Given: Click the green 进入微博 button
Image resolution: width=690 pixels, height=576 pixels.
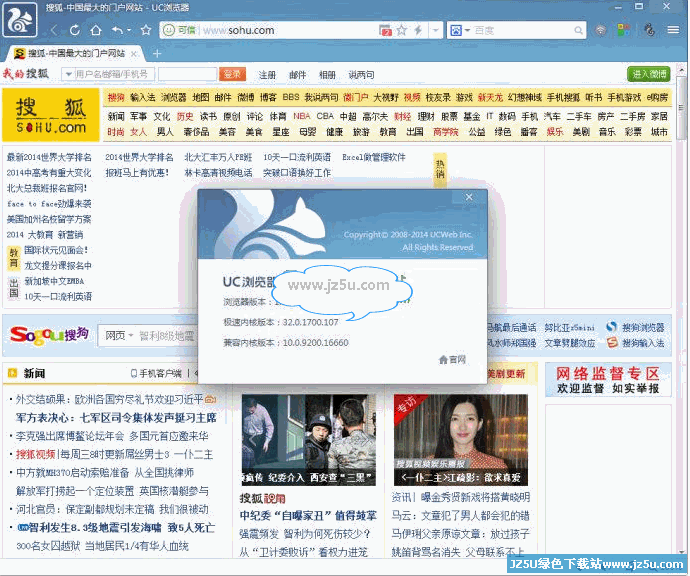Looking at the screenshot, I should click(x=649, y=74).
